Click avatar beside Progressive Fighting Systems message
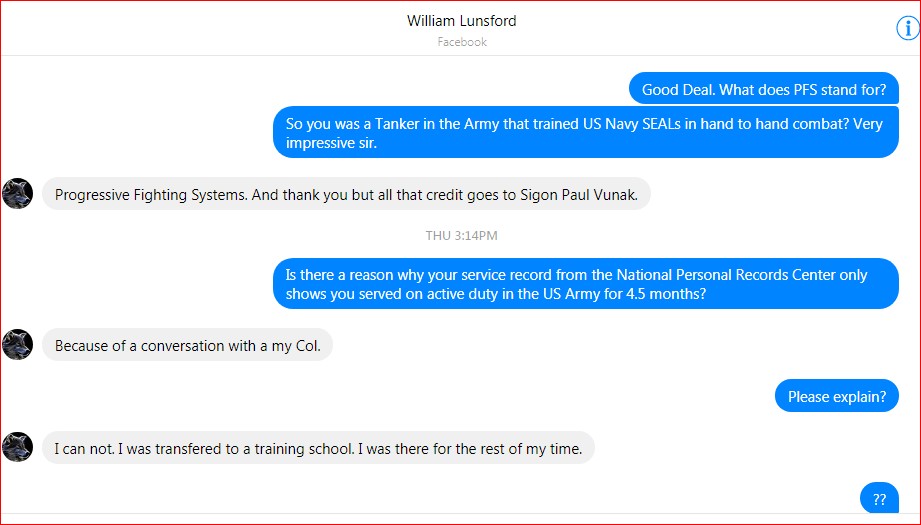 18,194
